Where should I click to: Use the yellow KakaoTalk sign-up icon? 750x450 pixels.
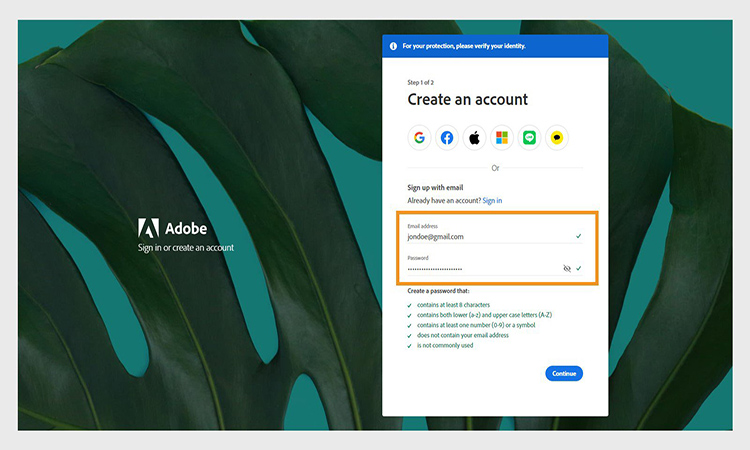pyautogui.click(x=557, y=138)
